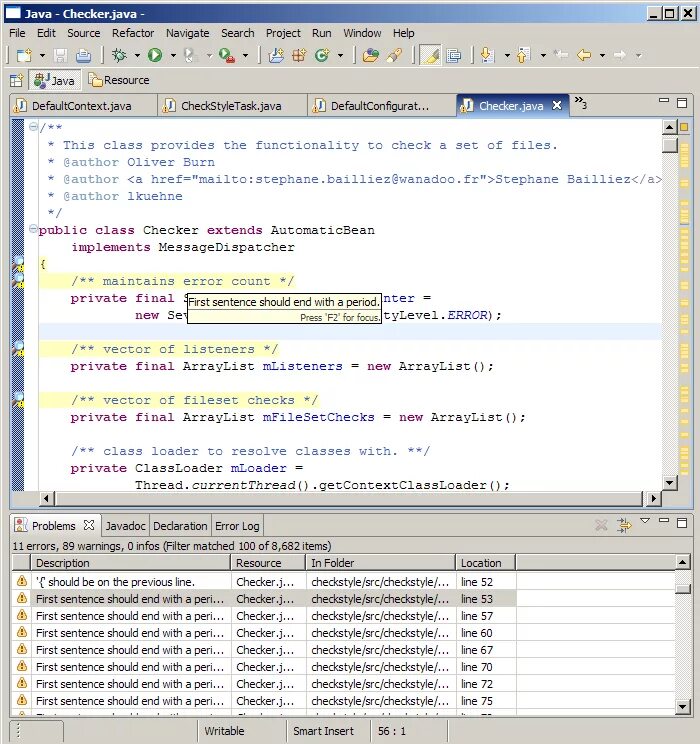The image size is (700, 744).
Task: Open the Refactor menu
Action: pos(133,33)
